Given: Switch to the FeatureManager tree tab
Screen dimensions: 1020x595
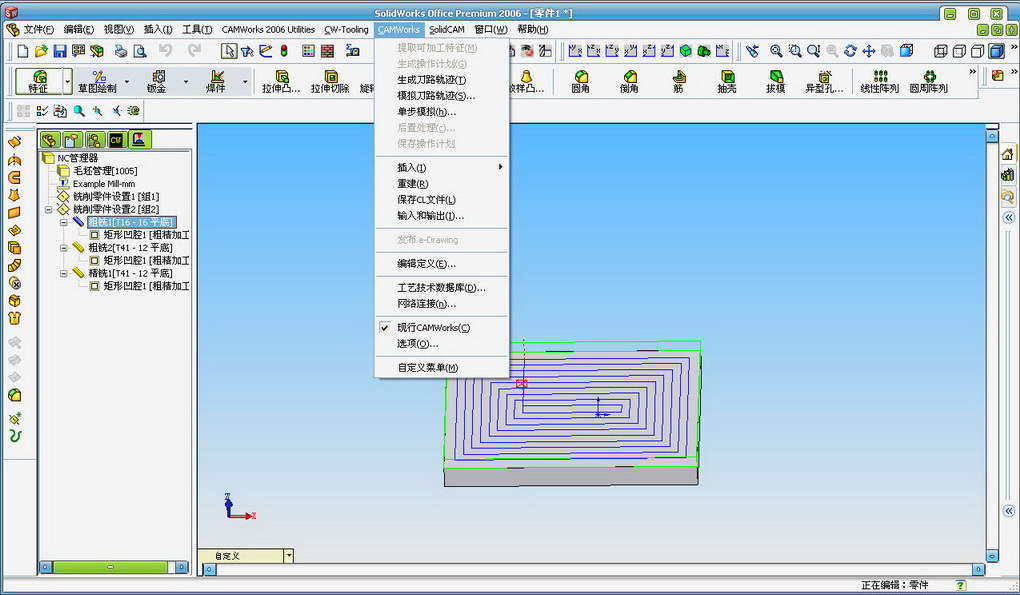Looking at the screenshot, I should pyautogui.click(x=50, y=139).
